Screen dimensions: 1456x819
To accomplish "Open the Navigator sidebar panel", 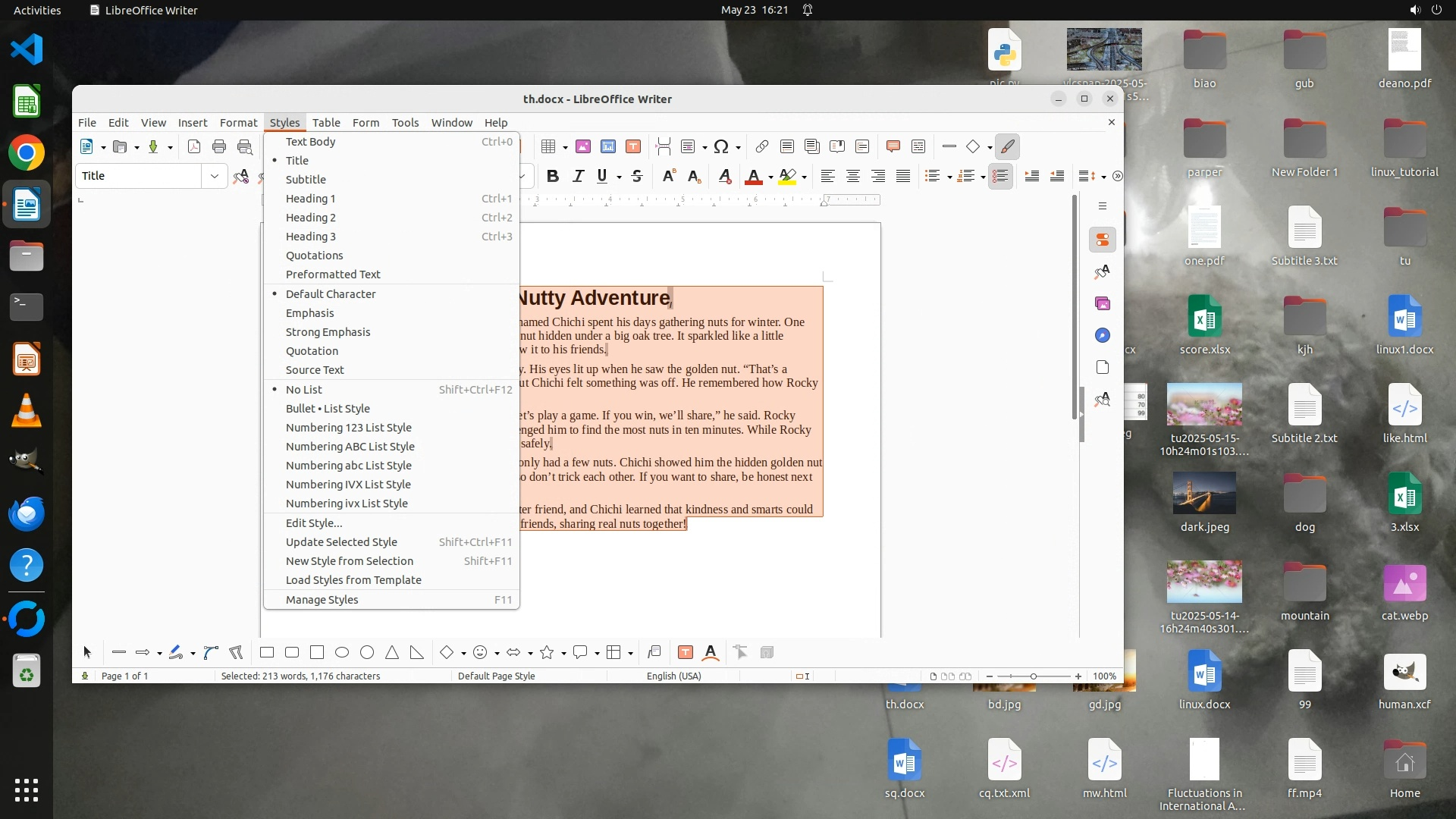I will click(1103, 335).
